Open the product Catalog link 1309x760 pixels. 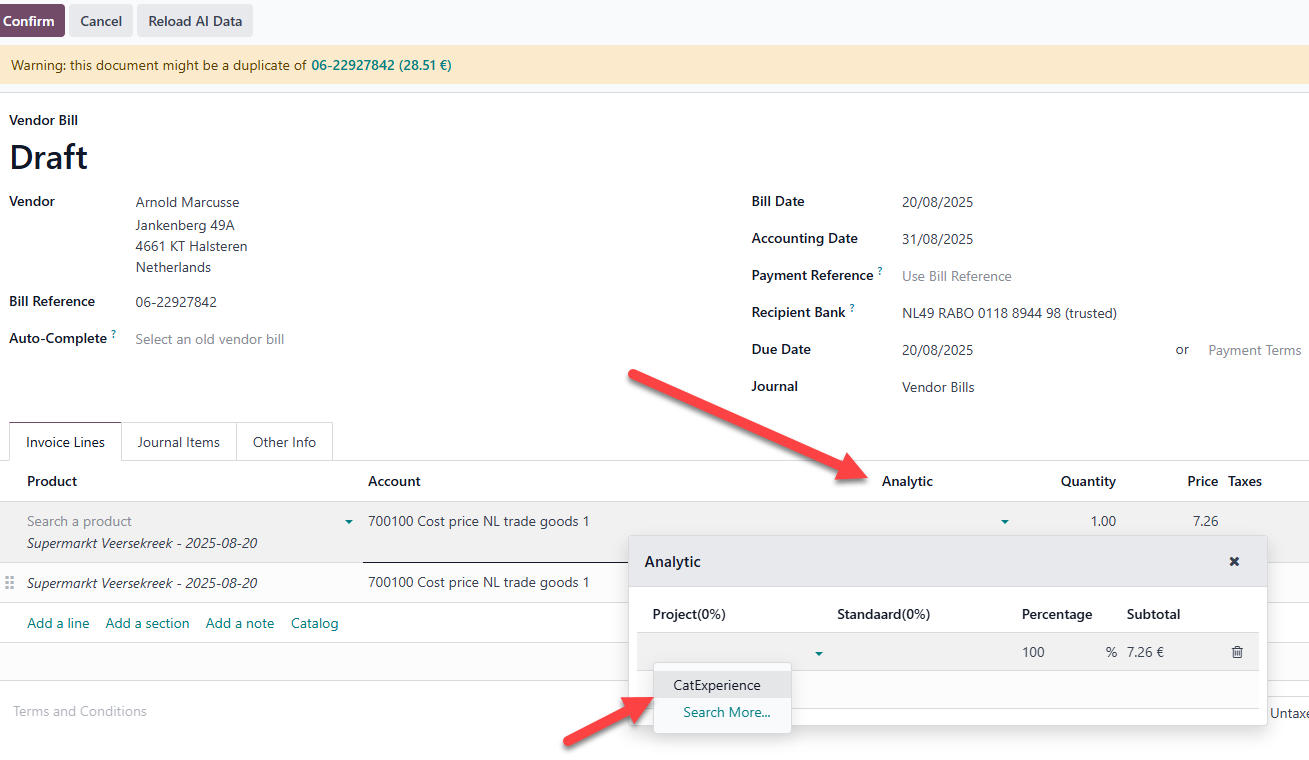pyautogui.click(x=314, y=623)
